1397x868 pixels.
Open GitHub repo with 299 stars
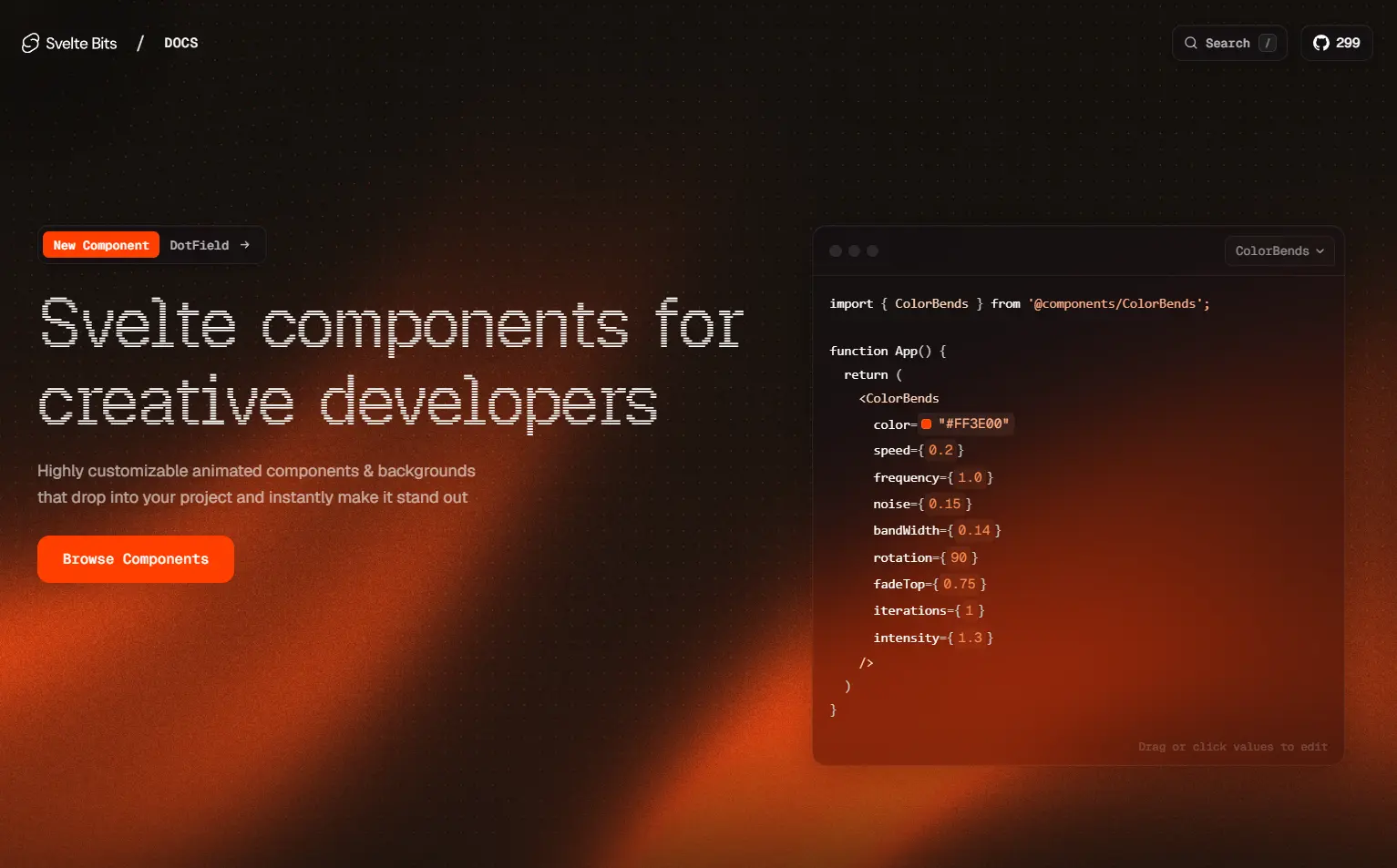[1337, 43]
